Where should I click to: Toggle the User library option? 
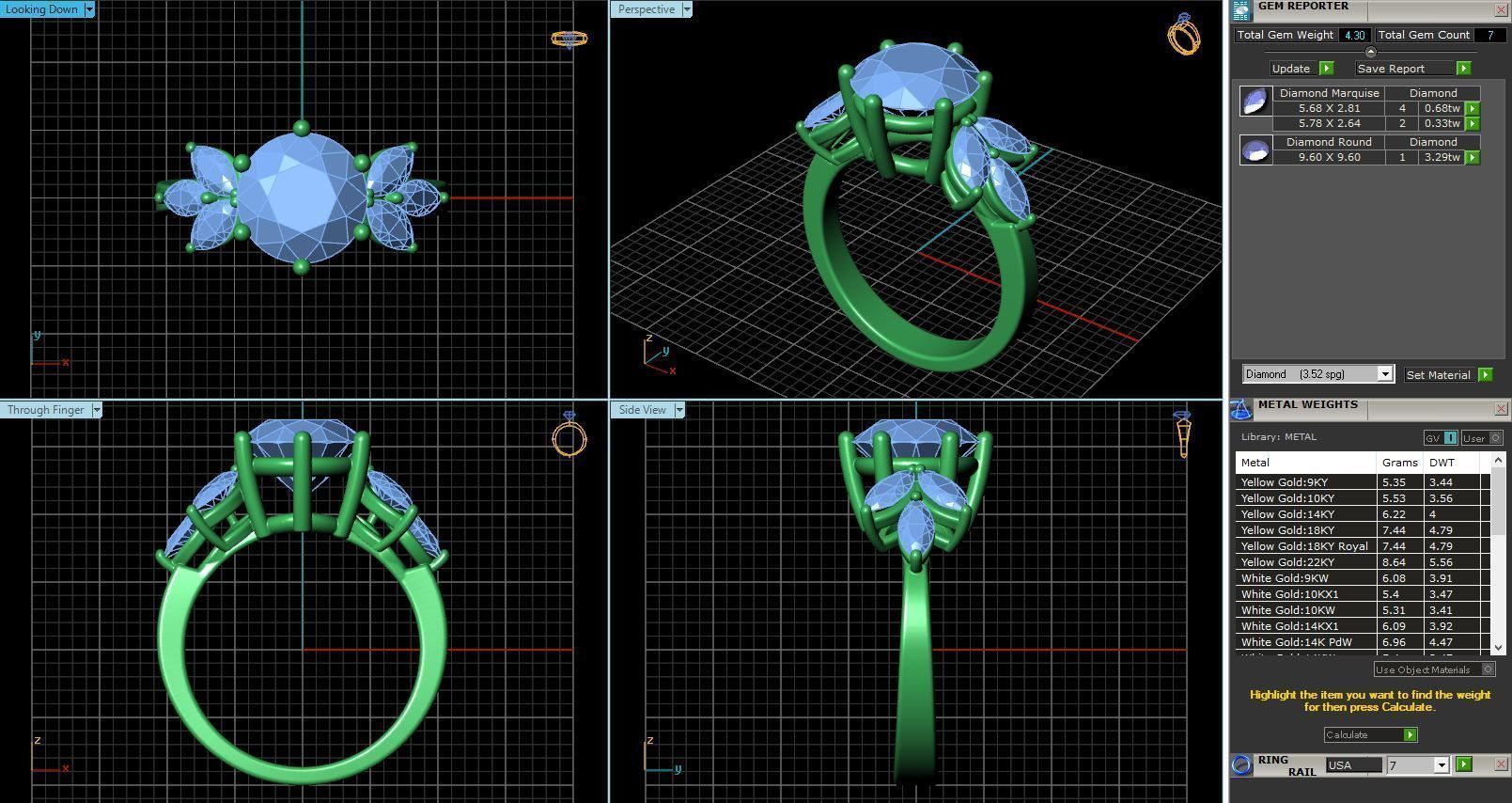[1482, 438]
